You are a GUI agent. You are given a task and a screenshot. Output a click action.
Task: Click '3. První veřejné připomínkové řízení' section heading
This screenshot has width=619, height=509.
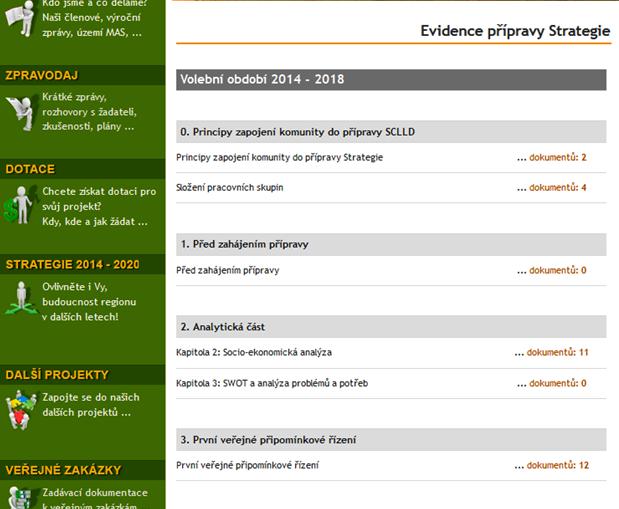(391, 440)
